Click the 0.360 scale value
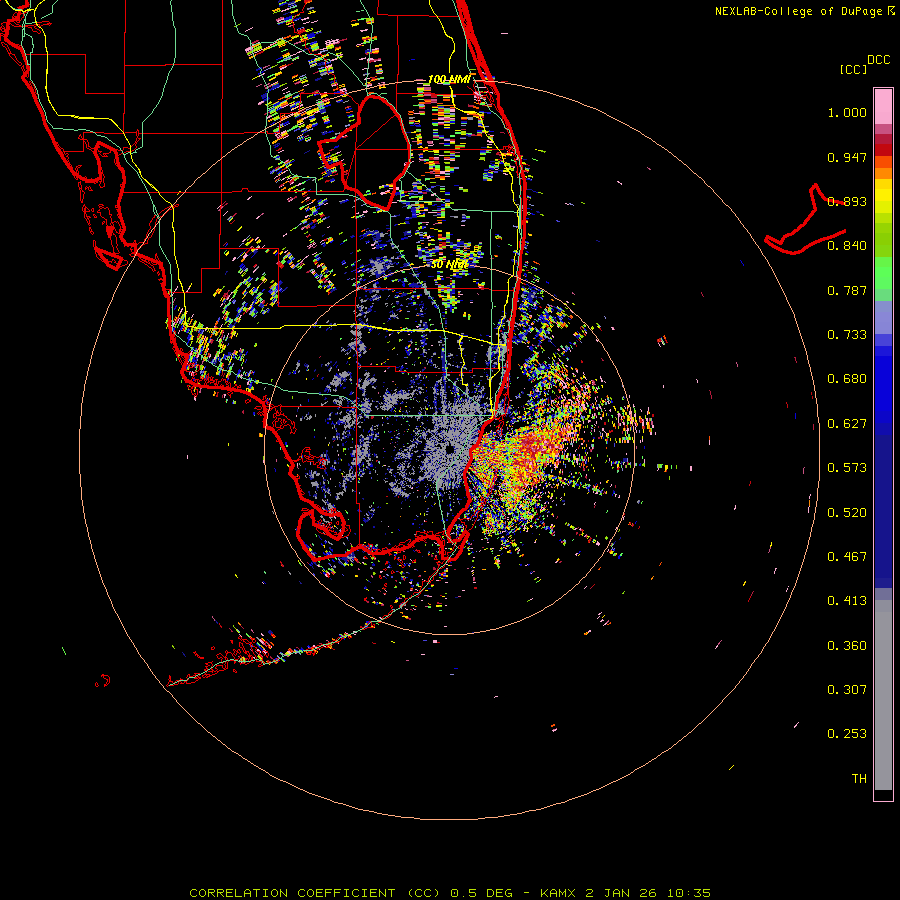This screenshot has height=900, width=900. [847, 646]
